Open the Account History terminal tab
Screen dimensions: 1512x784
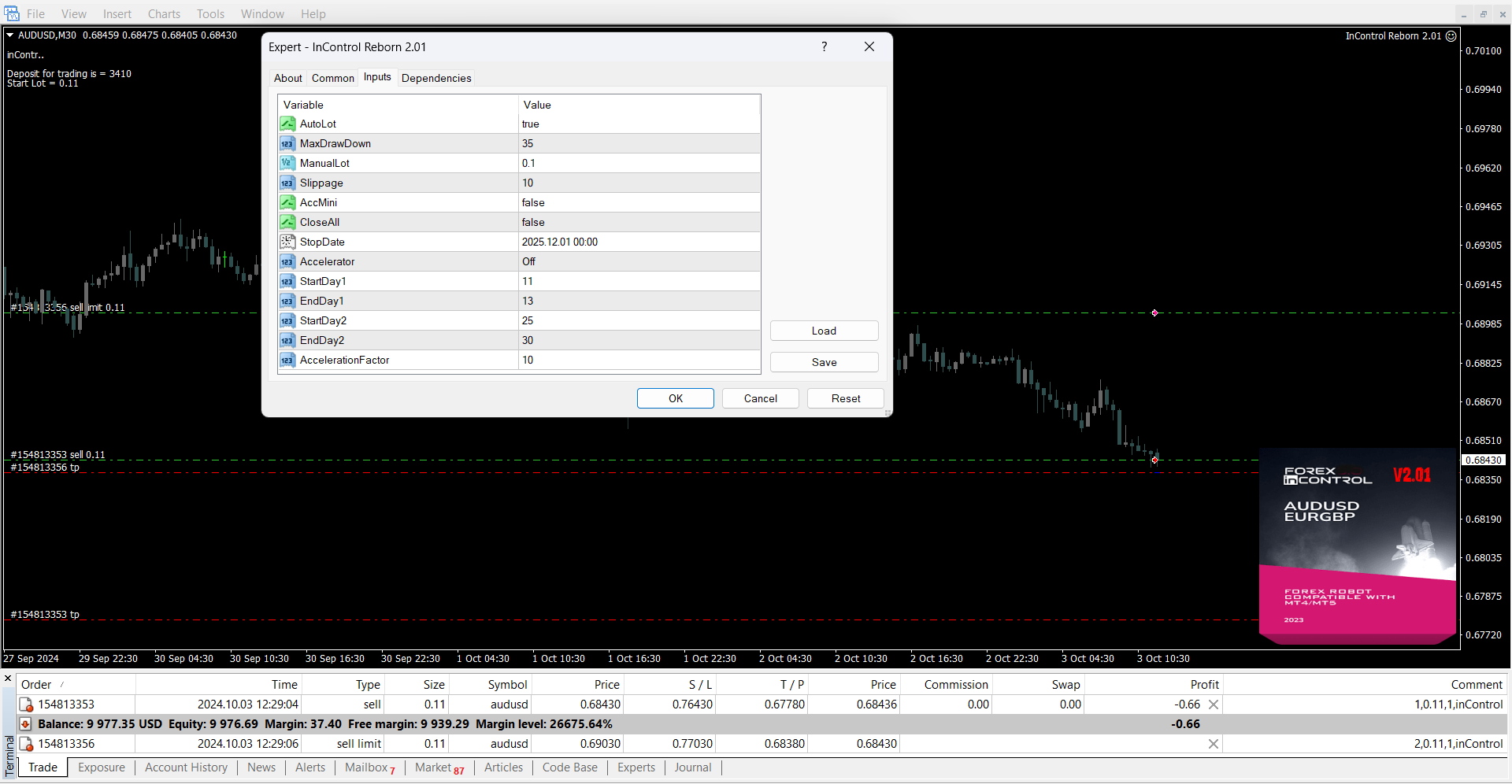(186, 767)
